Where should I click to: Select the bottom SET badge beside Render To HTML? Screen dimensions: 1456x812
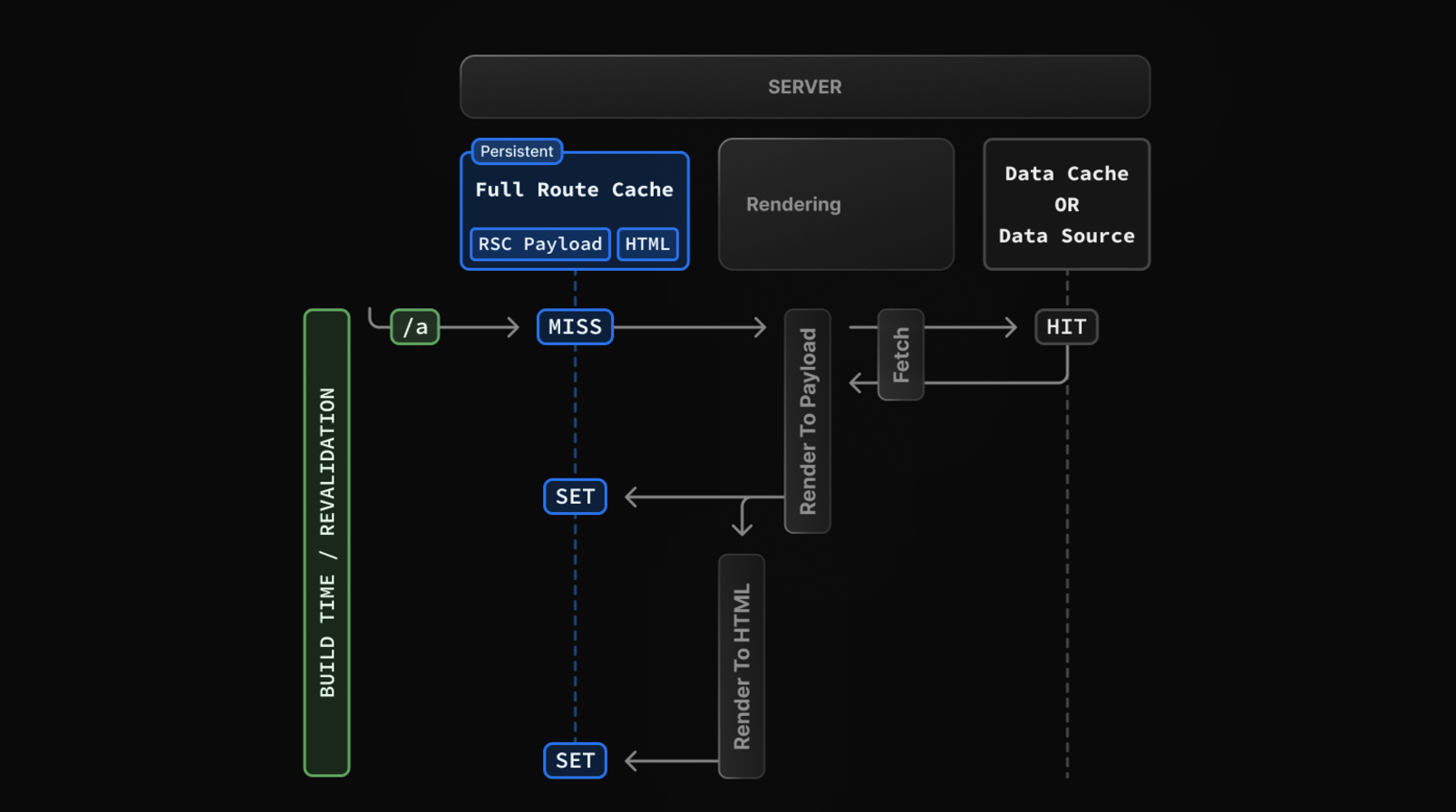click(575, 760)
